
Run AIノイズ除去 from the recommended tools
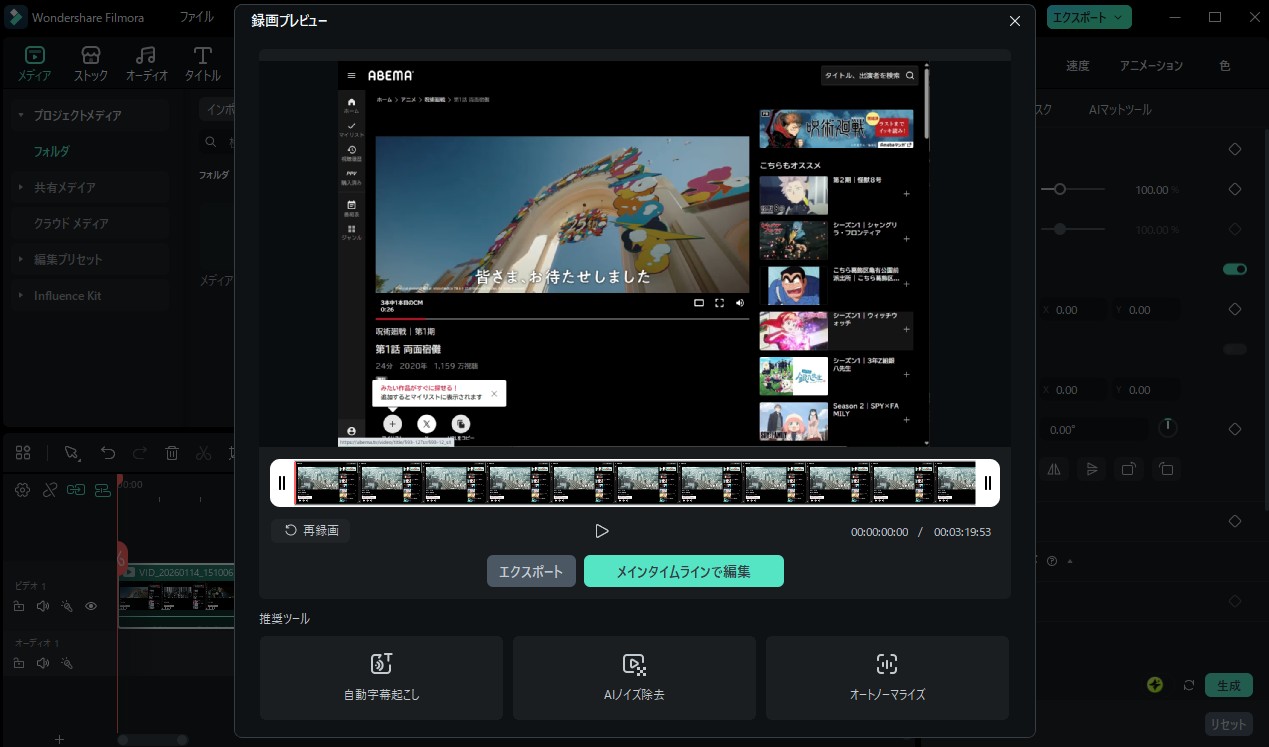click(634, 677)
